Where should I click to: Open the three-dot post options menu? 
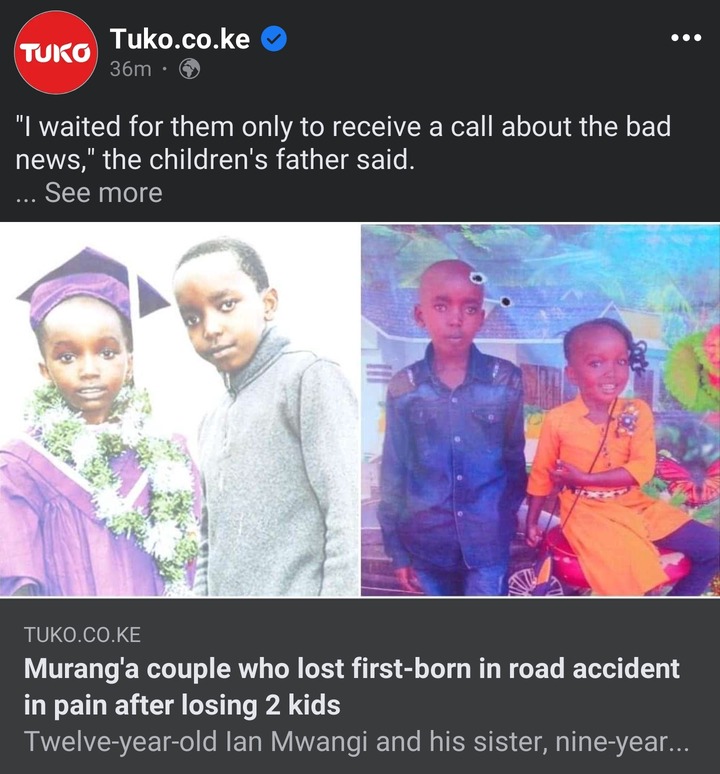pos(686,38)
